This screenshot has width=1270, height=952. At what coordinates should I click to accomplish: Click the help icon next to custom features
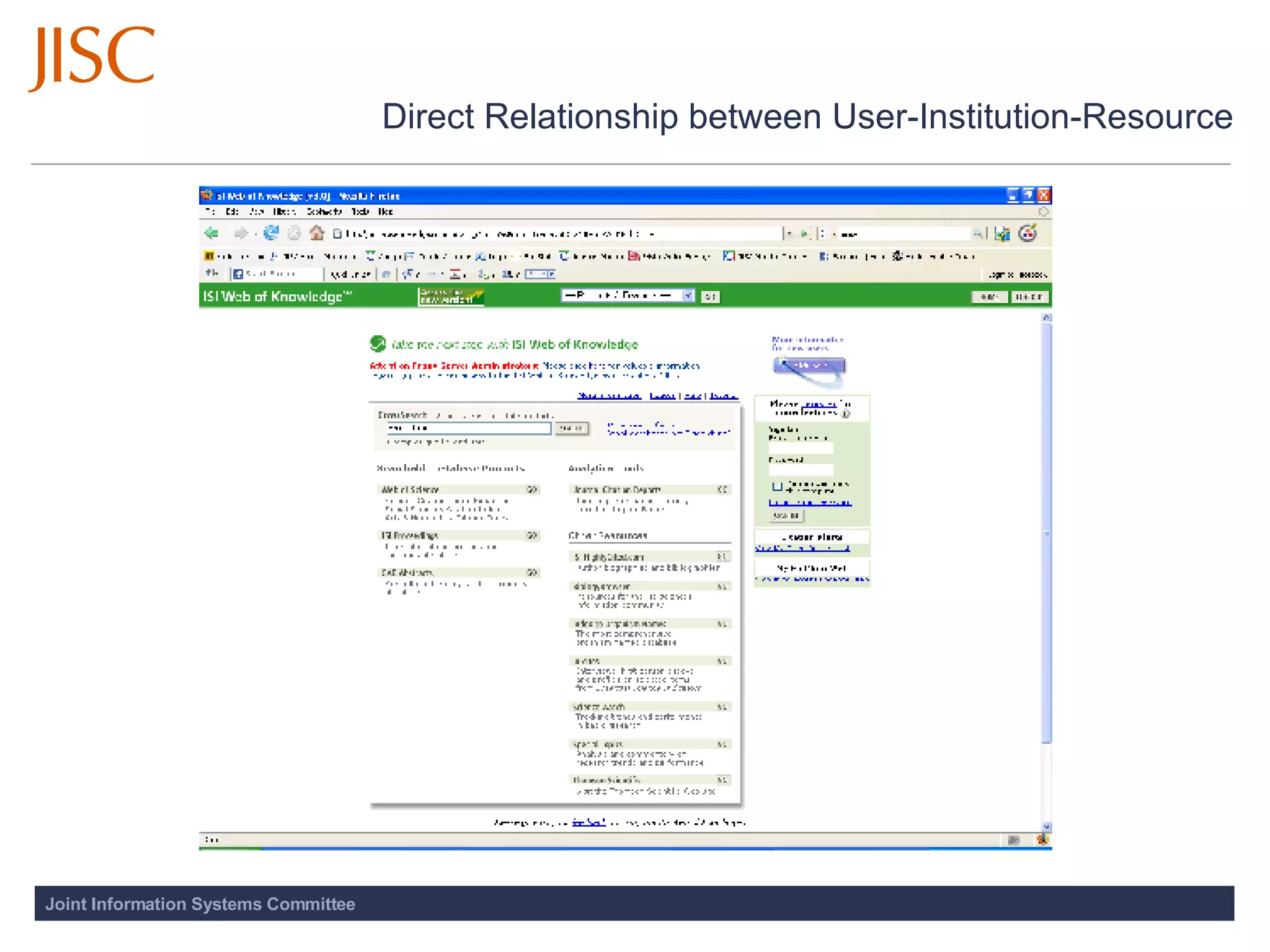846,413
